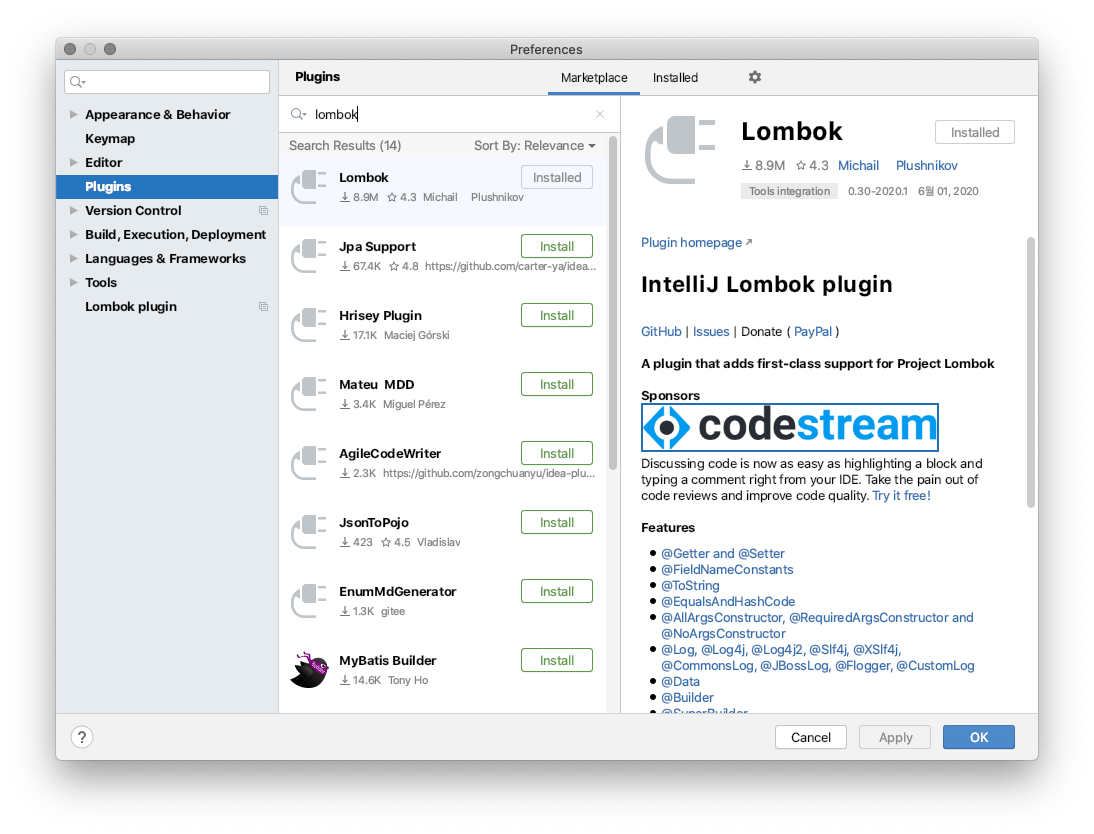This screenshot has width=1094, height=834.
Task: Install the JsonToPojo plugin
Action: click(556, 523)
